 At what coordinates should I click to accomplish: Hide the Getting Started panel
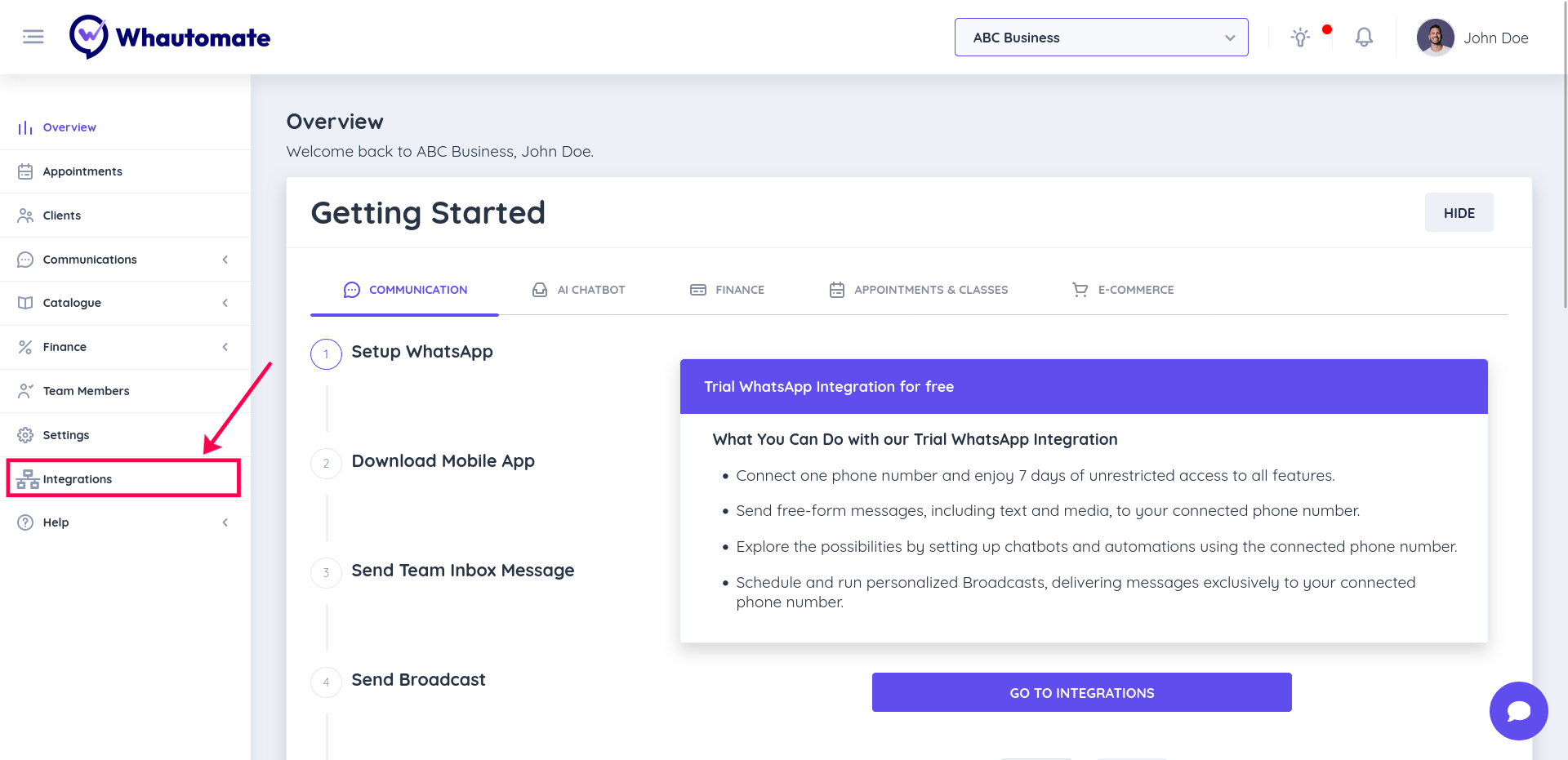click(1459, 213)
